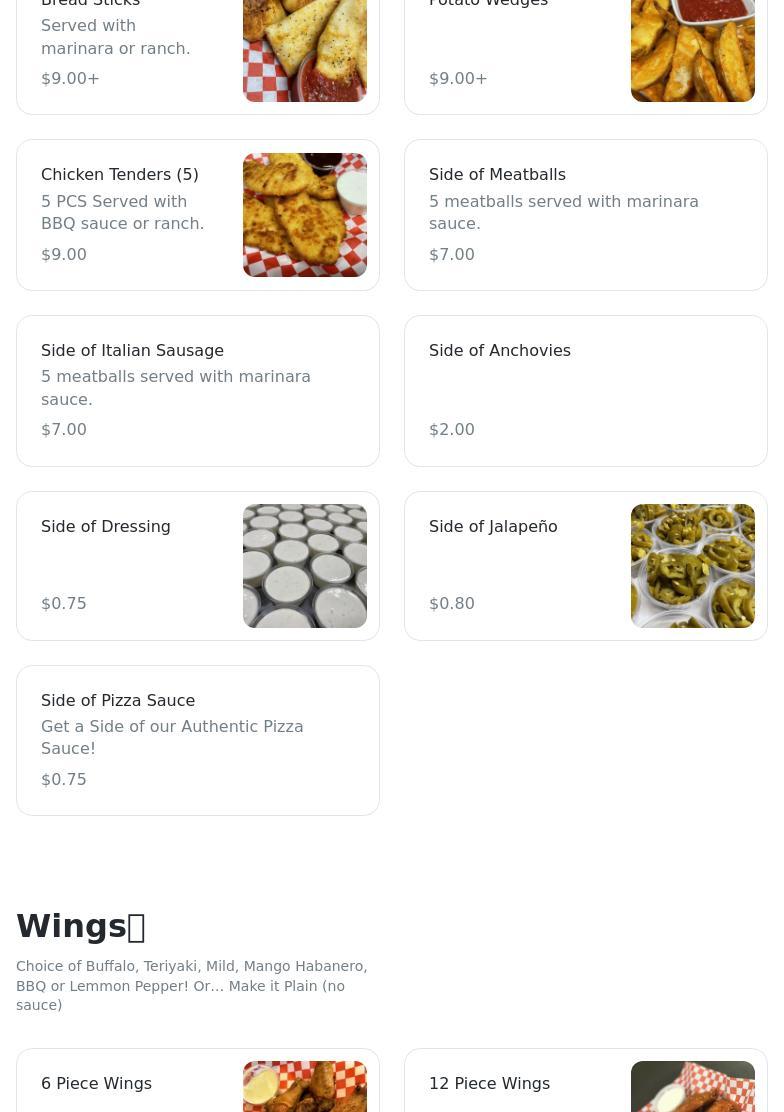Click the $9.00+ Potato Wedges price
784x1112 pixels.
coord(458,79)
